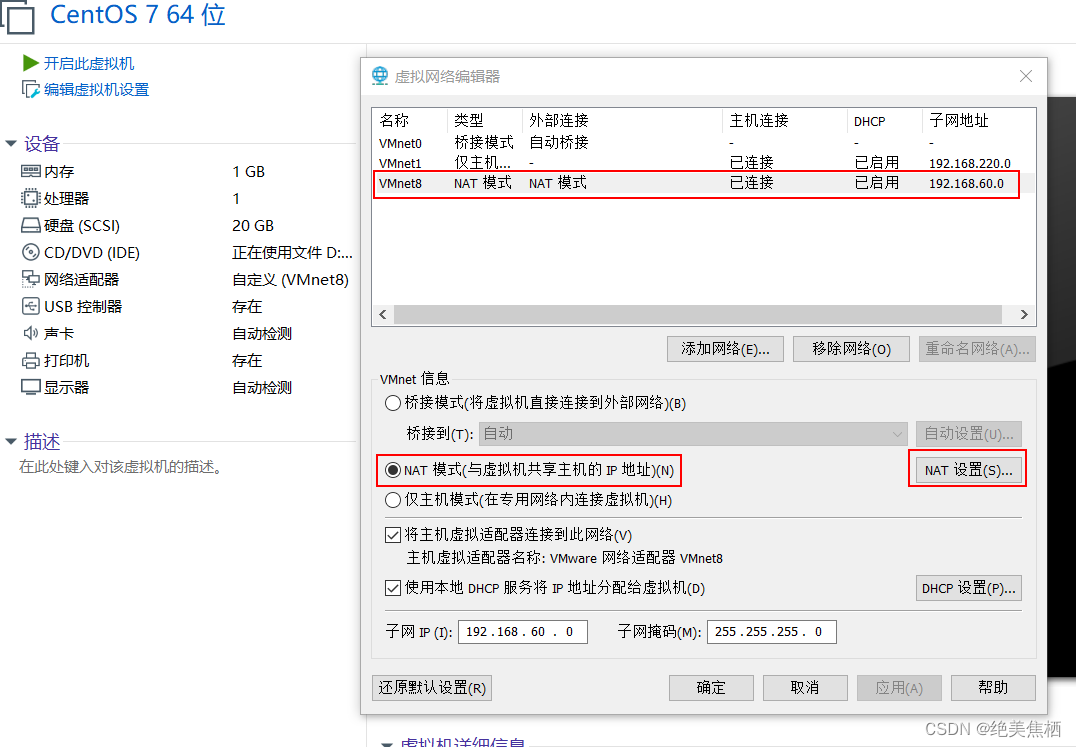Click subnet address 192.168.60.0 cell
Viewport: 1076px width, 747px height.
[x=966, y=184]
